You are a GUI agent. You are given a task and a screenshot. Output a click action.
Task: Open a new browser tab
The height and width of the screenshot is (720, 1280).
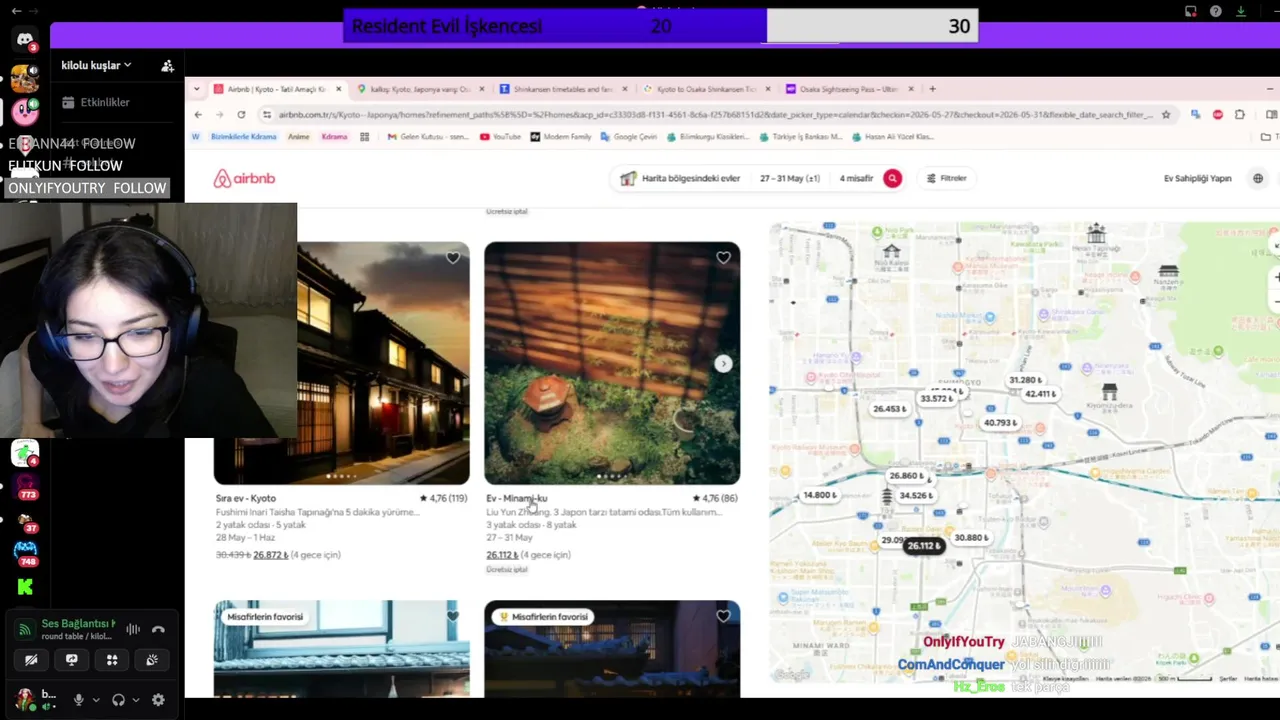point(933,89)
